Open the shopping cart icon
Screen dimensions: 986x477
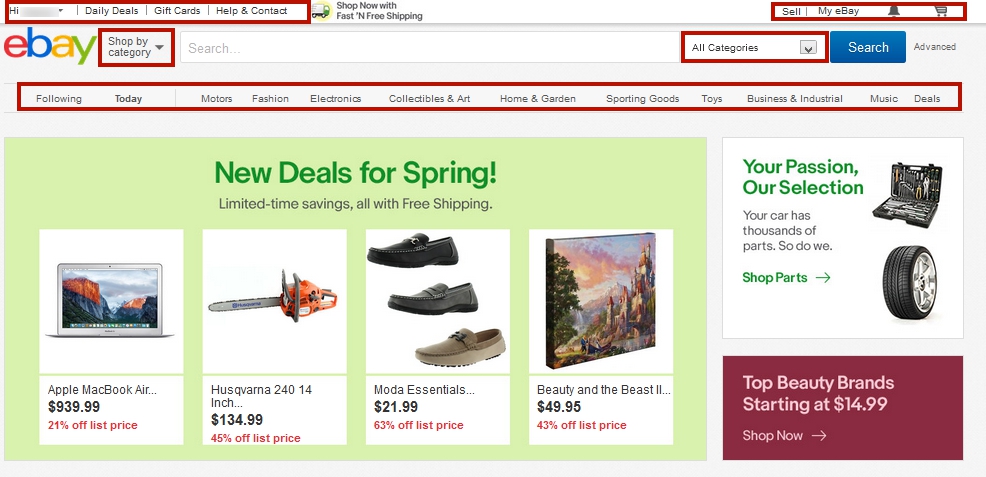point(940,11)
